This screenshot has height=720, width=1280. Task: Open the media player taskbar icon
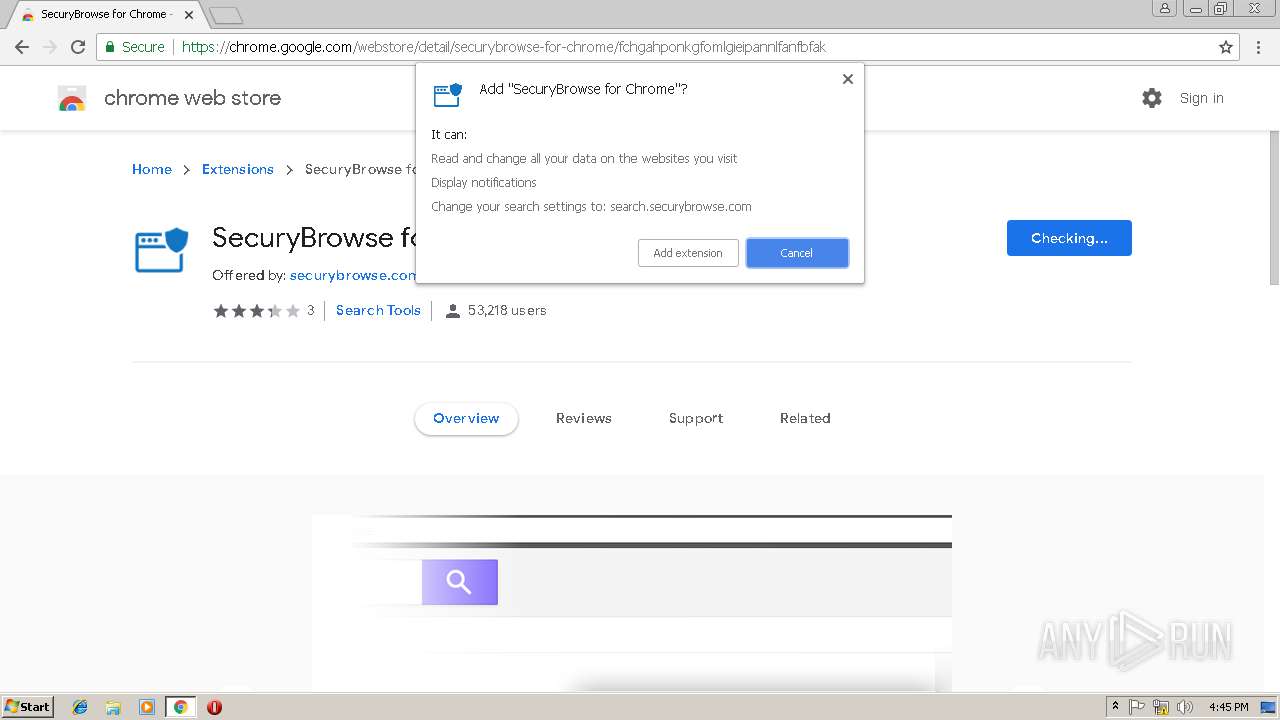coord(147,707)
